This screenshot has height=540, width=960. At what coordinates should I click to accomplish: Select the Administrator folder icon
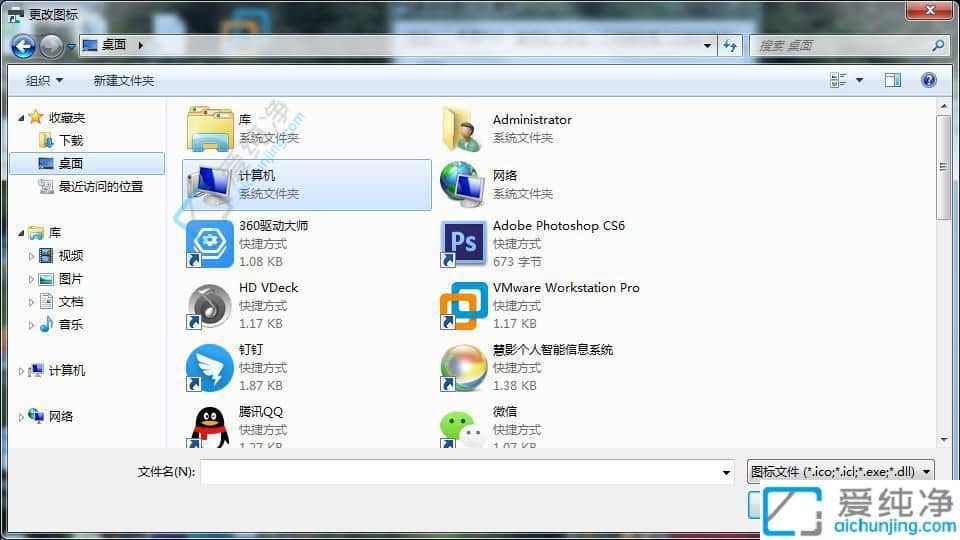[462, 129]
